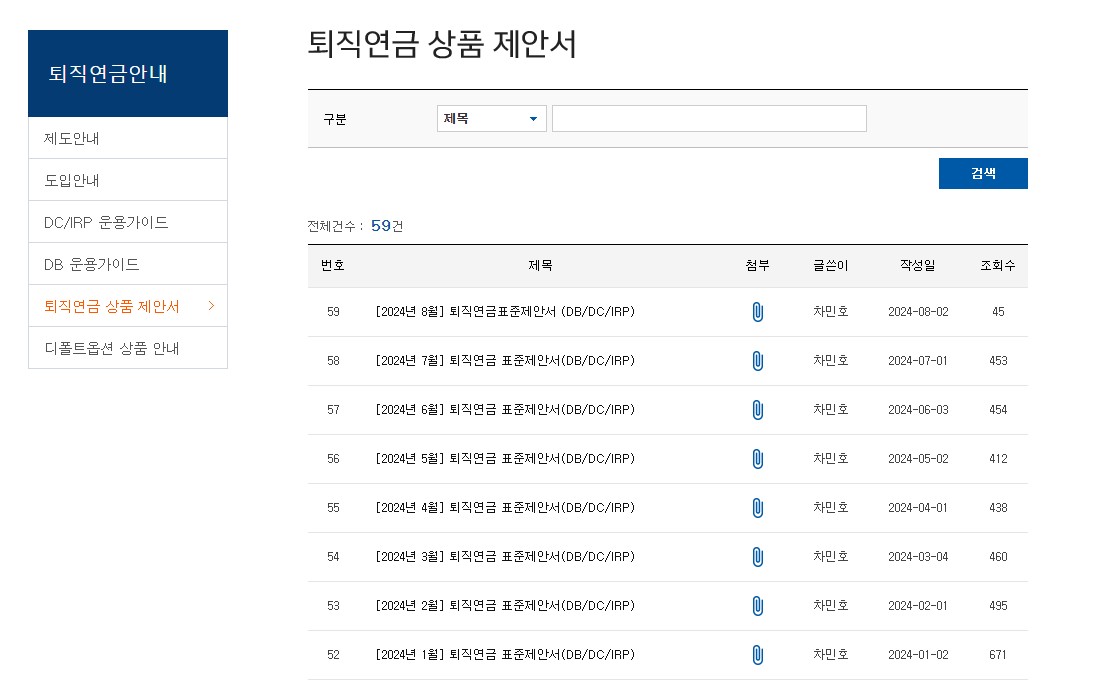1108x691 pixels.
Task: Click chevron arrow beside 퇴직연금 상품 제안서 menu
Action: tap(211, 305)
